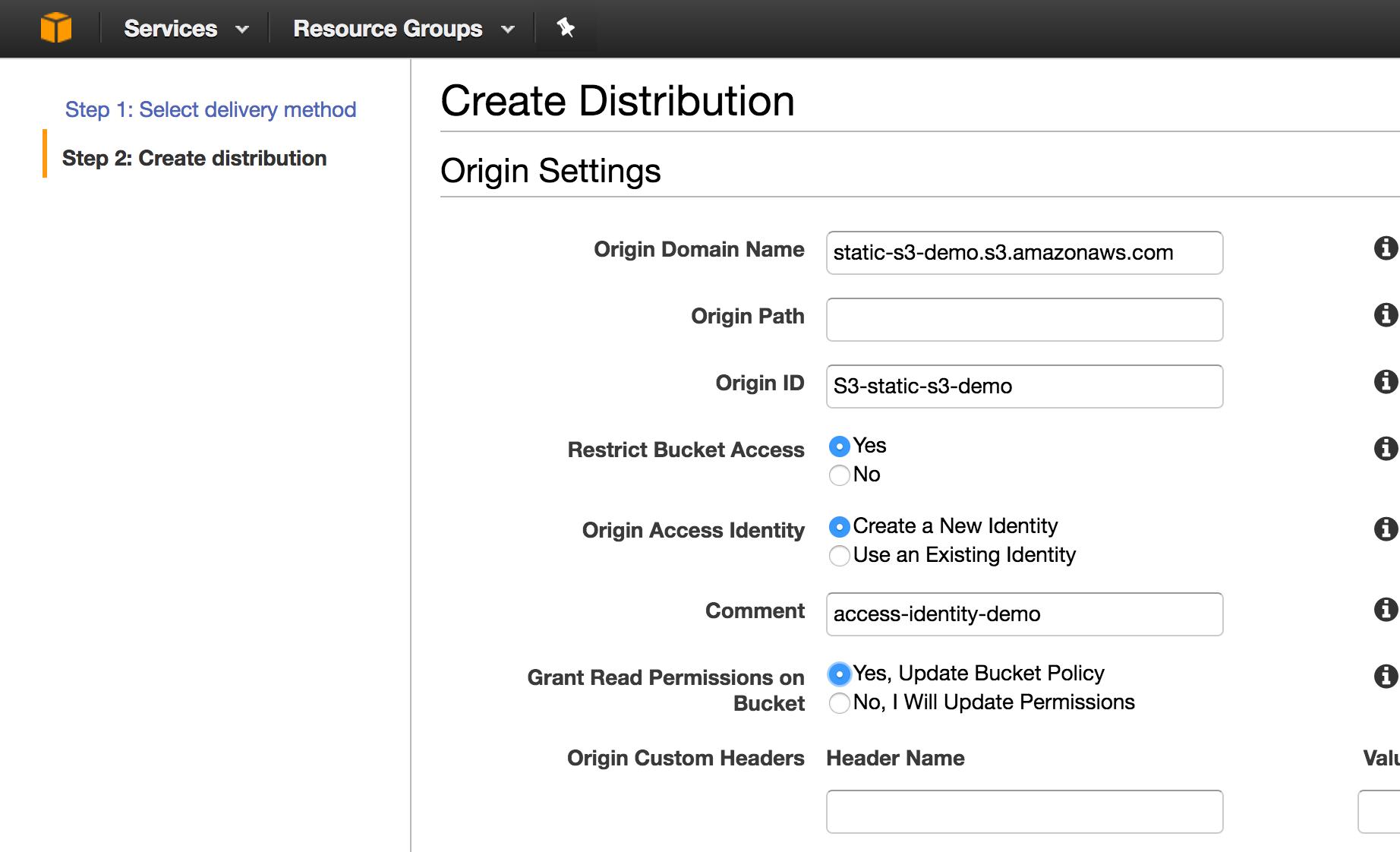
Task: Click the AWS cube logo icon
Action: coord(56,28)
